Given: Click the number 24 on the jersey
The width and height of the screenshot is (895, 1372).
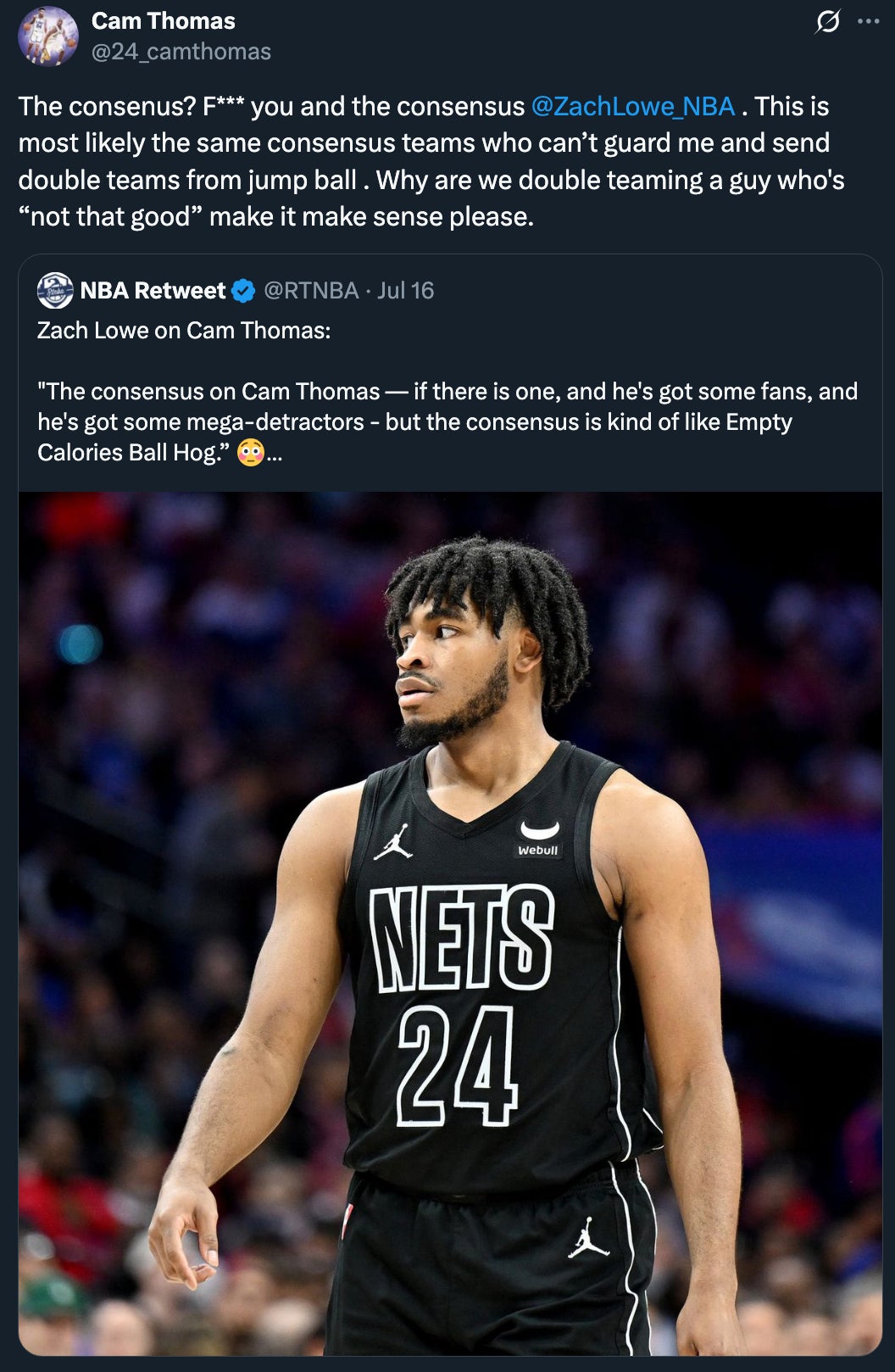Looking at the screenshot, I should (x=456, y=1065).
